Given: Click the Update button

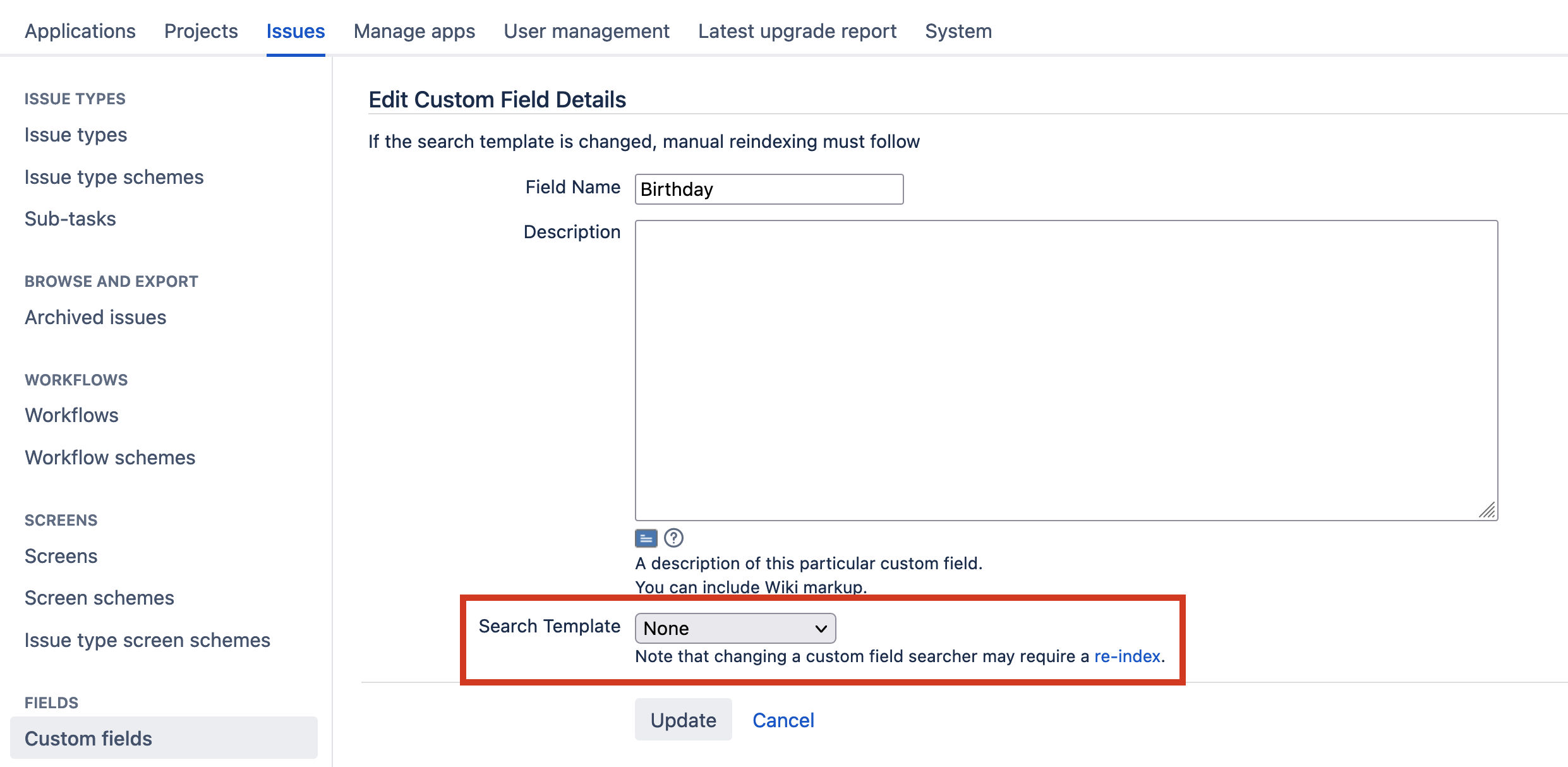Looking at the screenshot, I should point(683,720).
